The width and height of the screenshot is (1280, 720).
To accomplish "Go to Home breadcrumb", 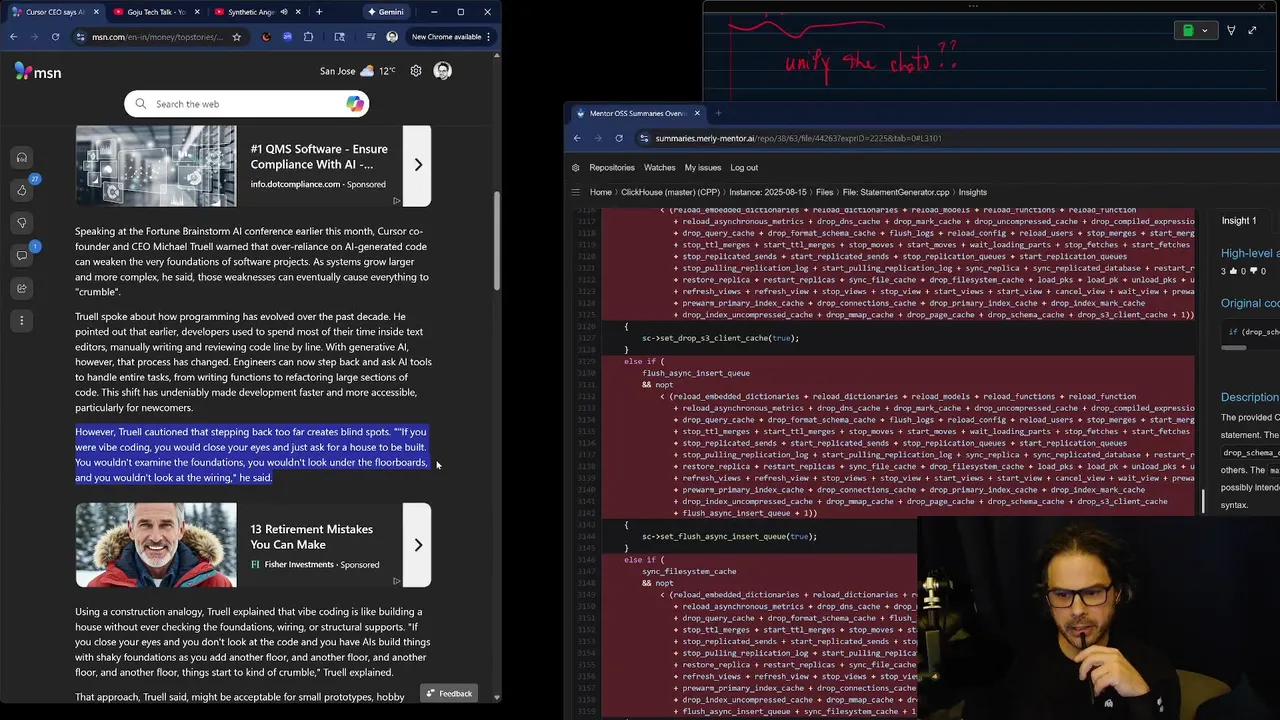I will click(x=601, y=192).
